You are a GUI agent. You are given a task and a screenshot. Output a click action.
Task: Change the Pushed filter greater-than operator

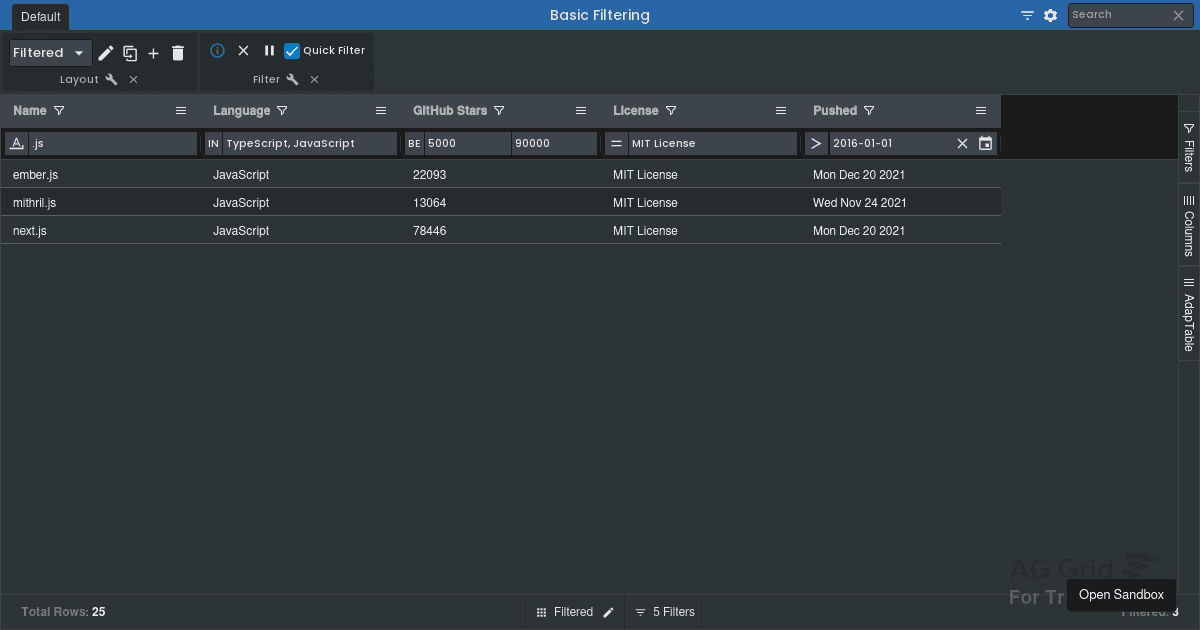tap(816, 144)
